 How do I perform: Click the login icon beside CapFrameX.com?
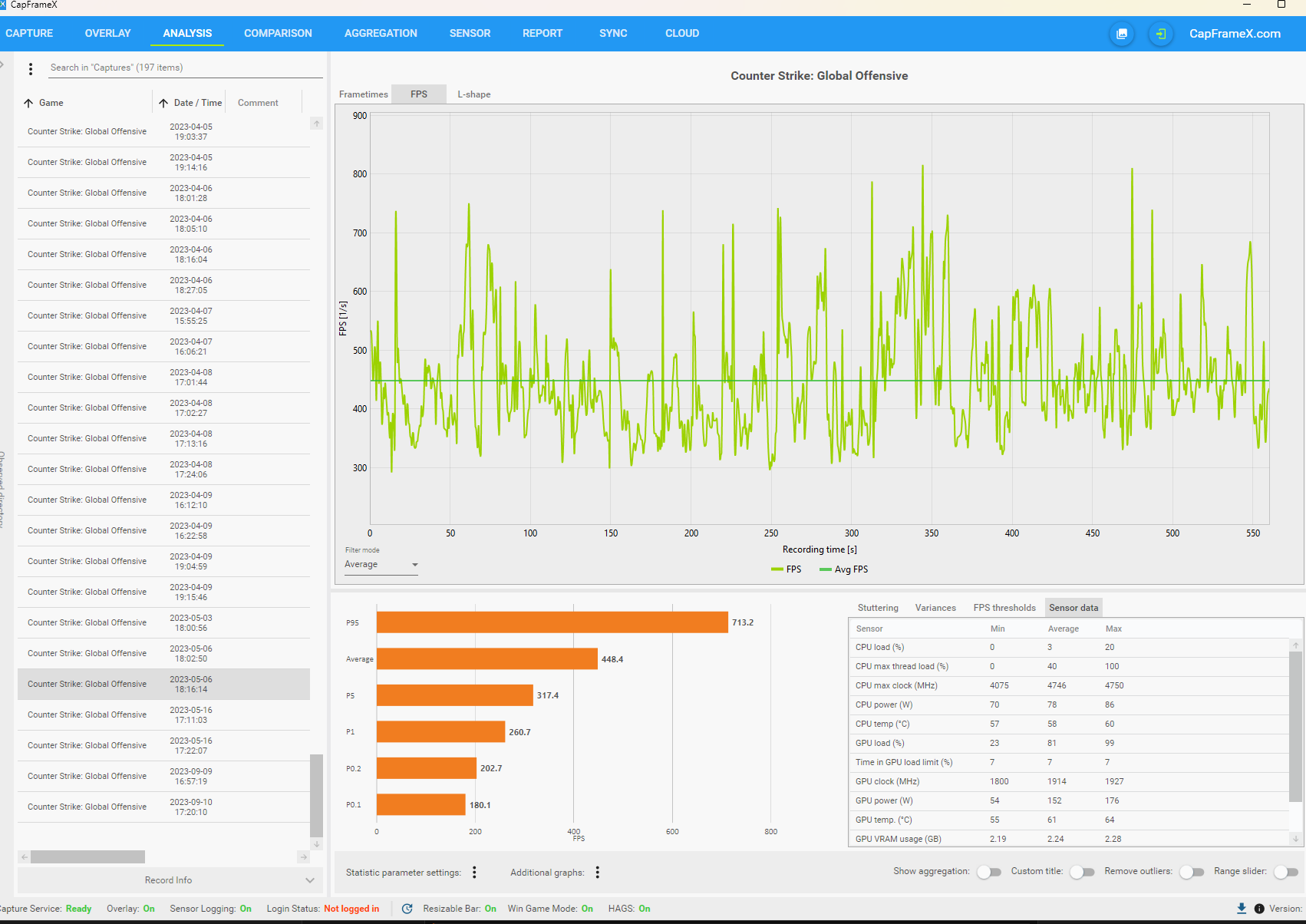1161,34
